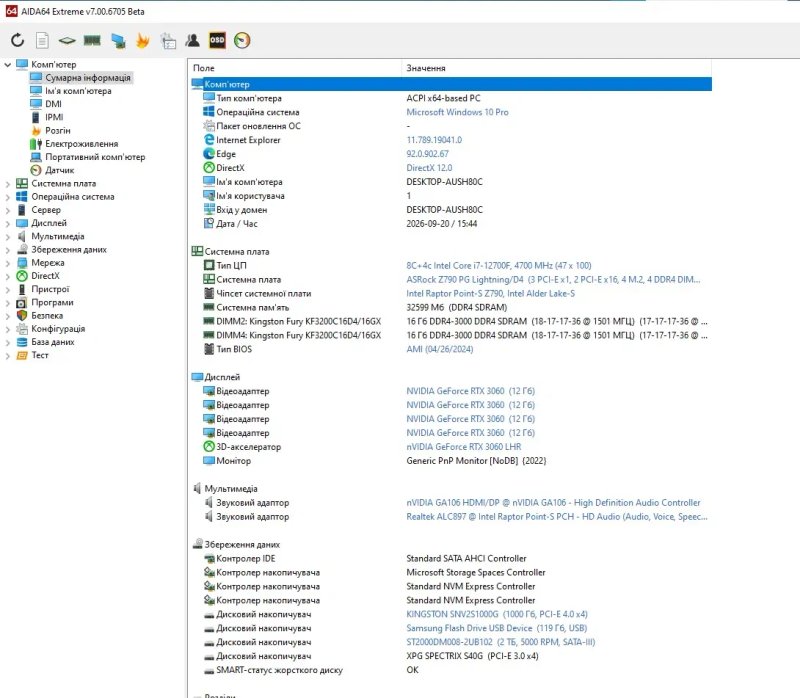800x698 pixels.
Task: Expand the Дисплей tree node
Action: pyautogui.click(x=8, y=223)
